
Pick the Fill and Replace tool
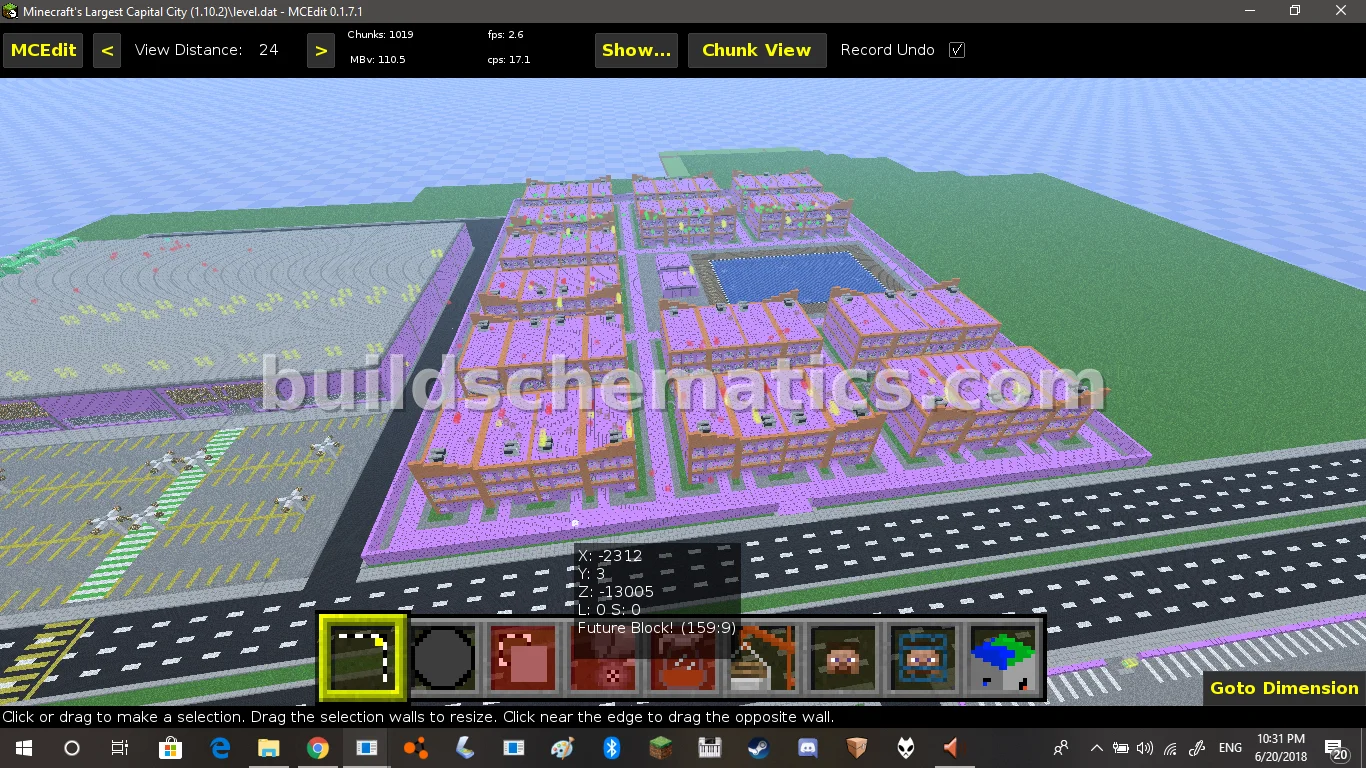coord(603,658)
